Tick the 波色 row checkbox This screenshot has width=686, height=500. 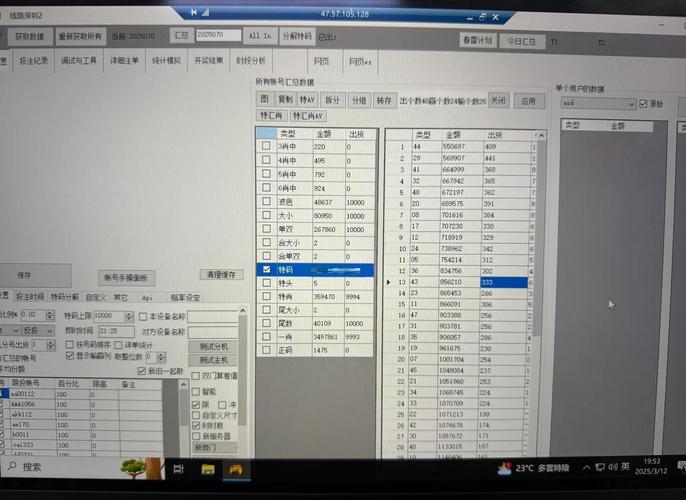[266, 201]
